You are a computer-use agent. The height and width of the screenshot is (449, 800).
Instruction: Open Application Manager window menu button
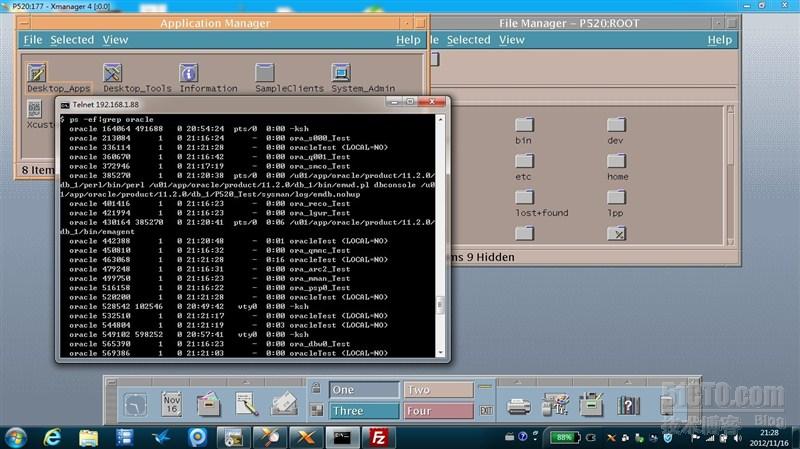24,23
